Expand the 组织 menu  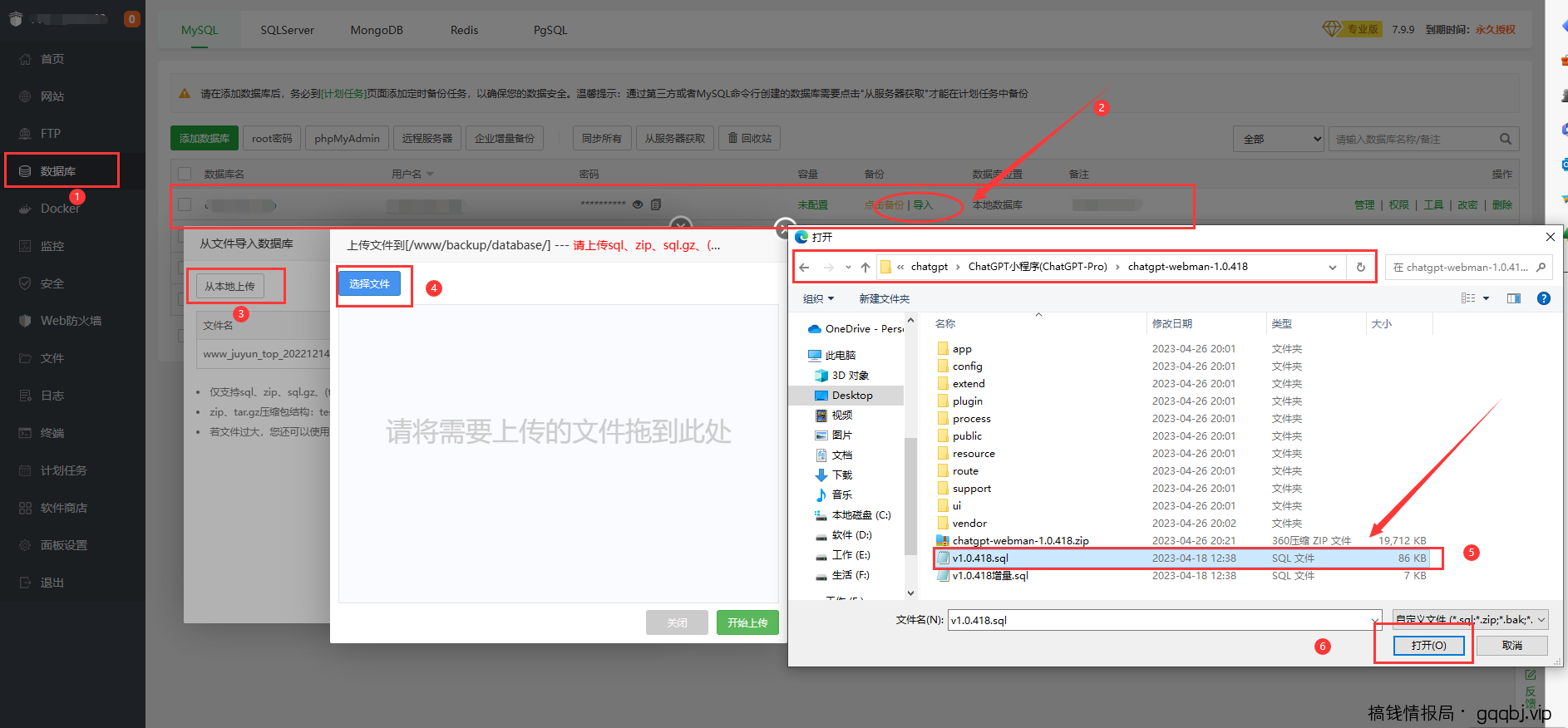point(818,298)
